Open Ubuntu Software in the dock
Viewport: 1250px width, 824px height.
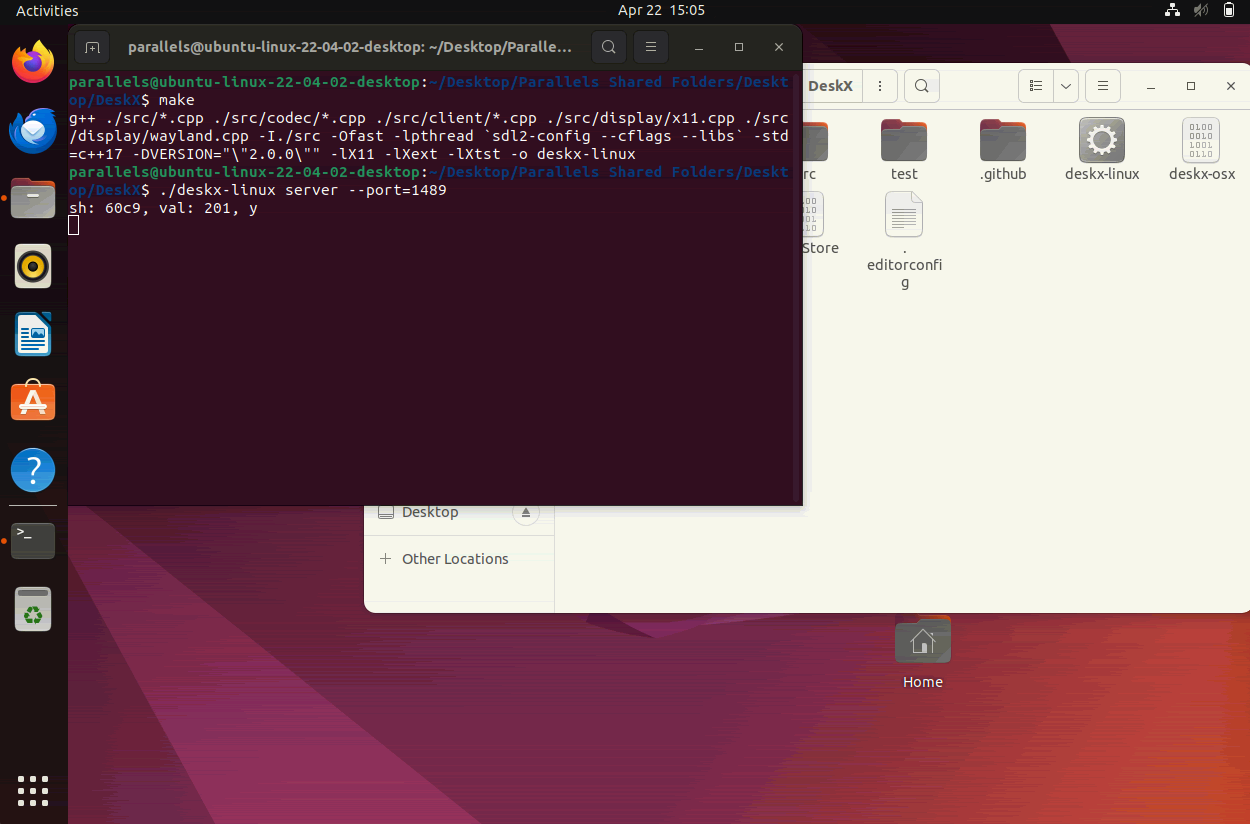coord(33,402)
